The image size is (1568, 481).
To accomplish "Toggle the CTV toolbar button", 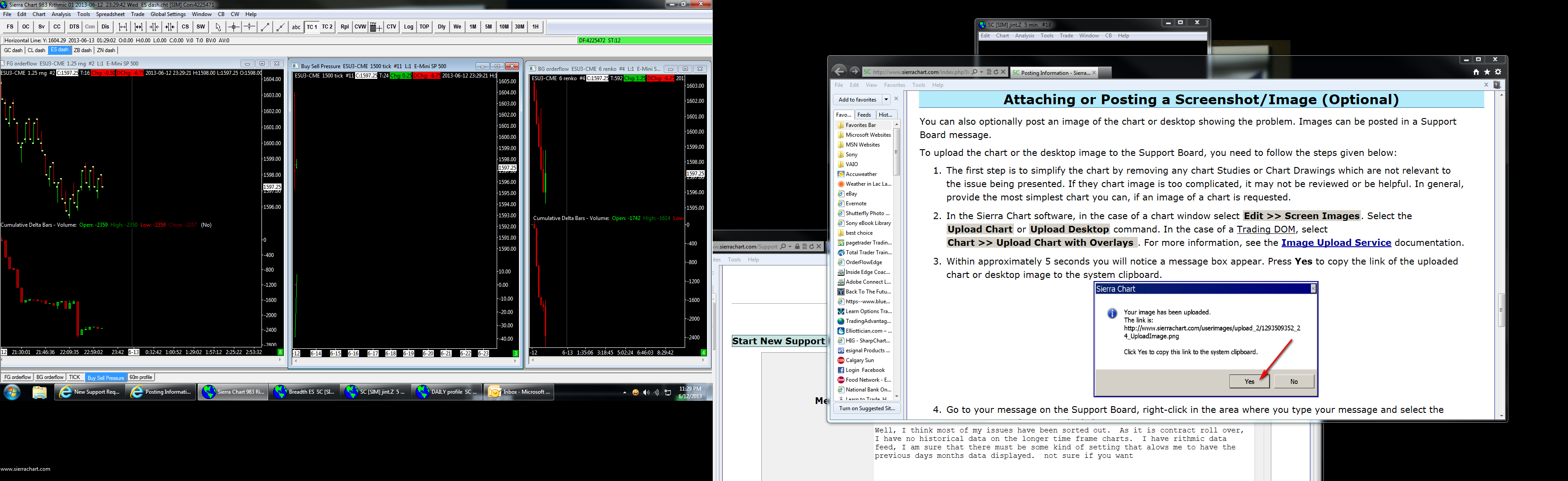I will click(392, 27).
